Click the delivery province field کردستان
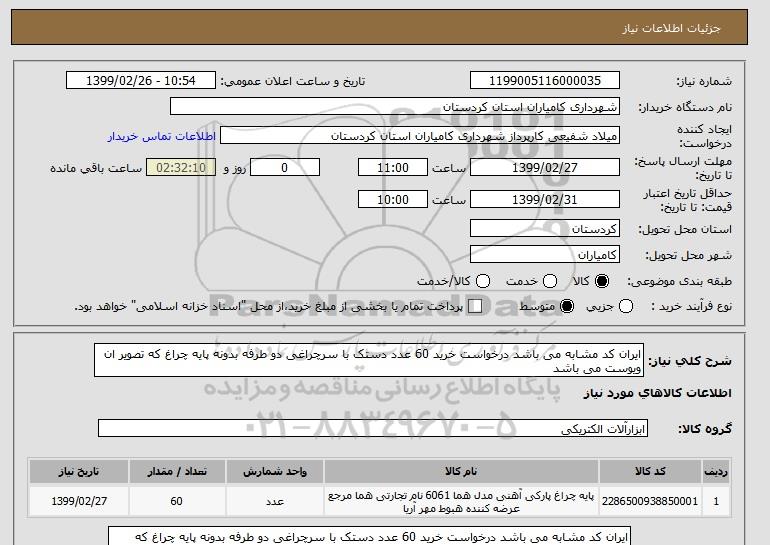 (x=545, y=229)
